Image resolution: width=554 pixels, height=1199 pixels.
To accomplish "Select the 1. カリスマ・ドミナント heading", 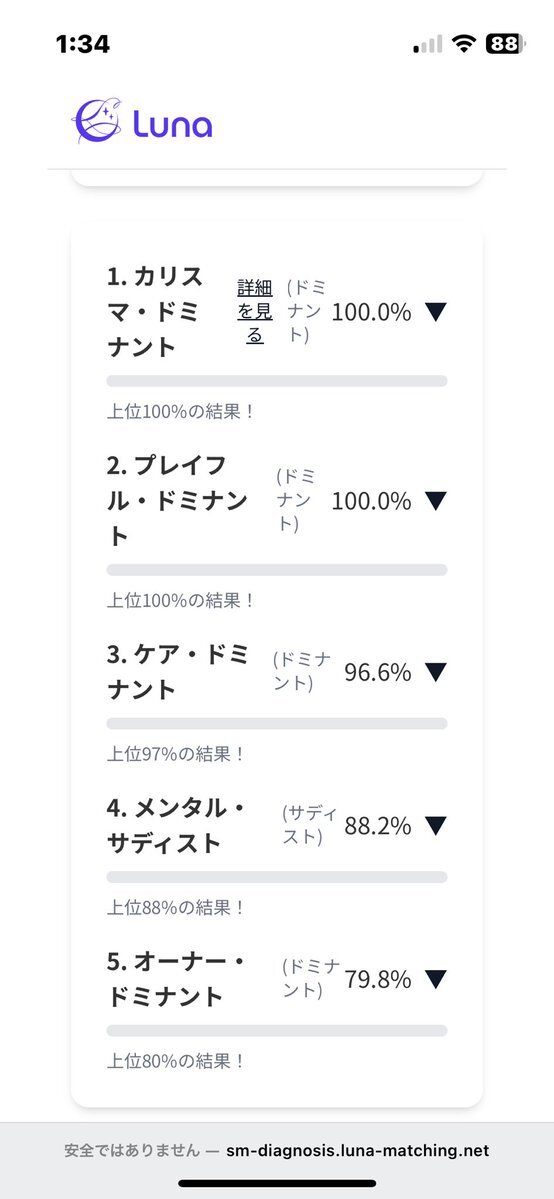I will coord(155,312).
